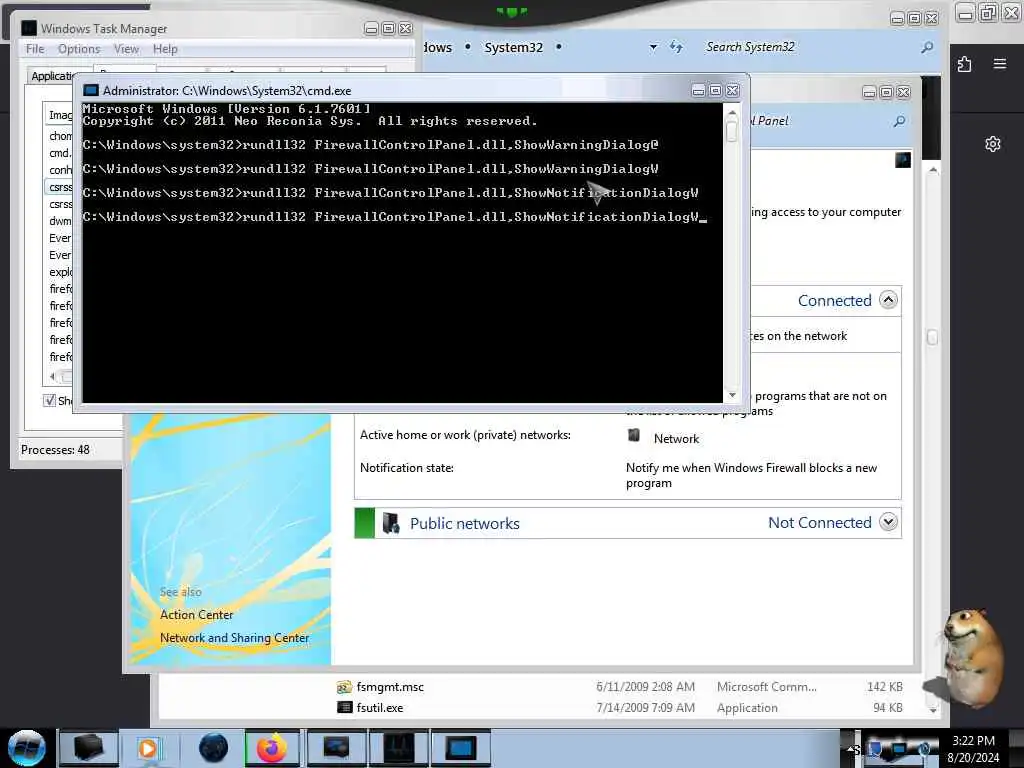
Task: Click the network tray icon
Action: pos(899,748)
